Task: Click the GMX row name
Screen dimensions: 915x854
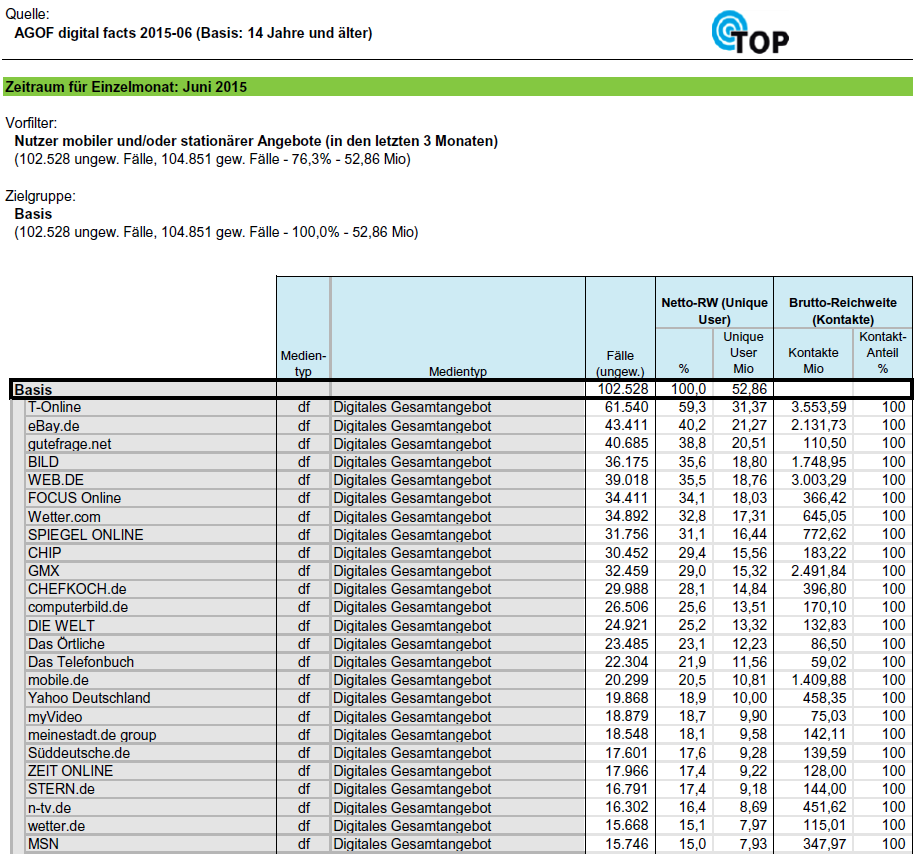Action: [x=44, y=571]
